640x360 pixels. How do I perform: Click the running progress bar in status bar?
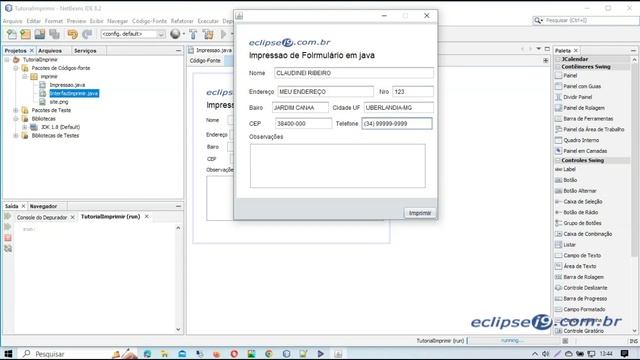512,340
